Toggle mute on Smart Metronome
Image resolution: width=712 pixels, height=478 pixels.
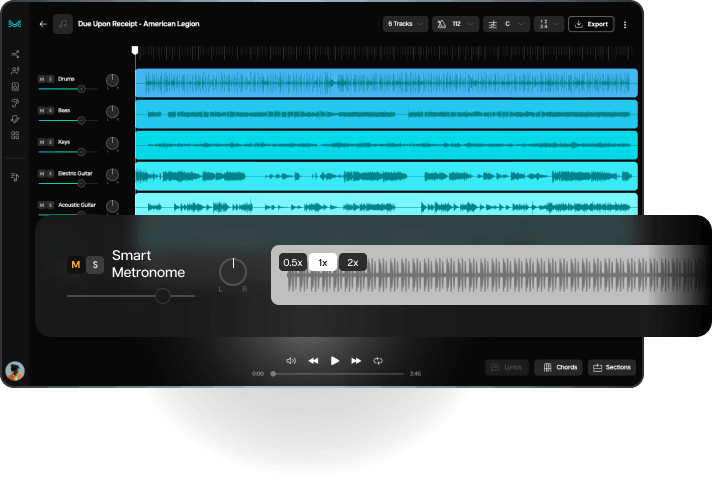coord(74,265)
